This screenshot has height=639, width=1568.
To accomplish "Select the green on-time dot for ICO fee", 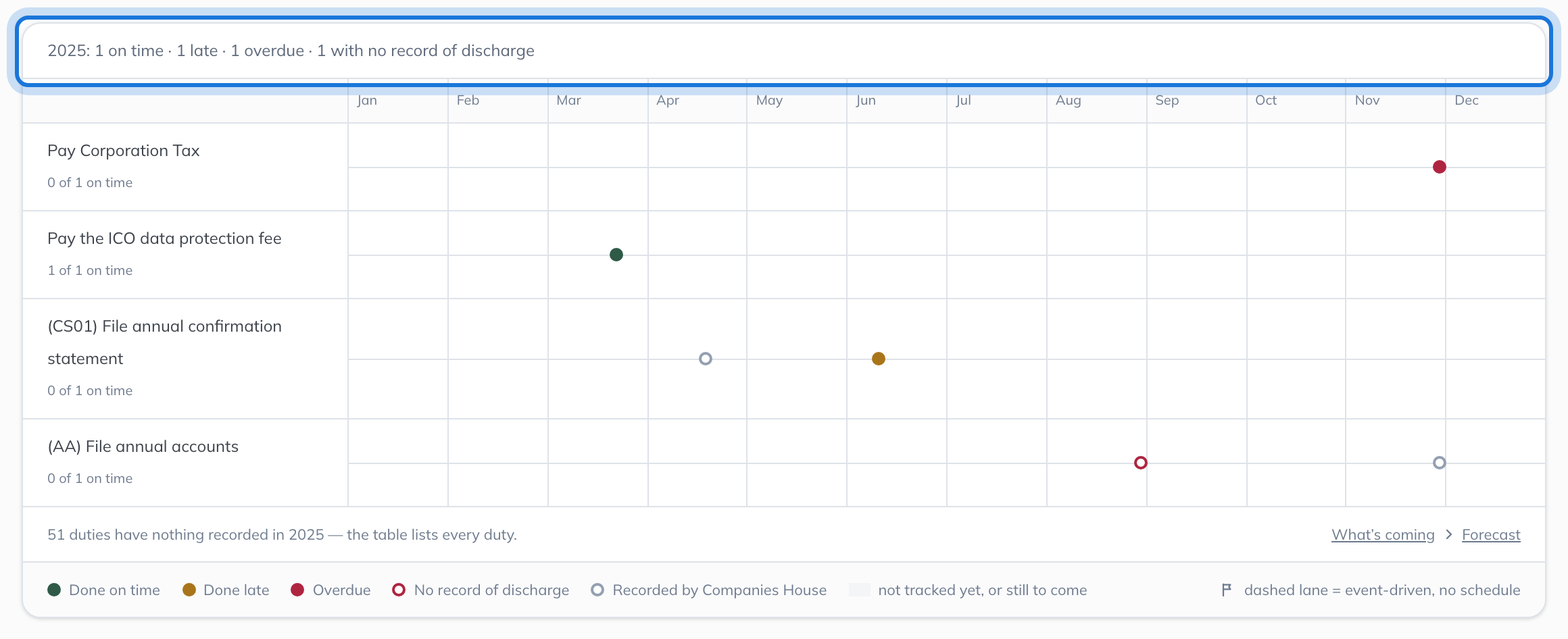I will [616, 255].
